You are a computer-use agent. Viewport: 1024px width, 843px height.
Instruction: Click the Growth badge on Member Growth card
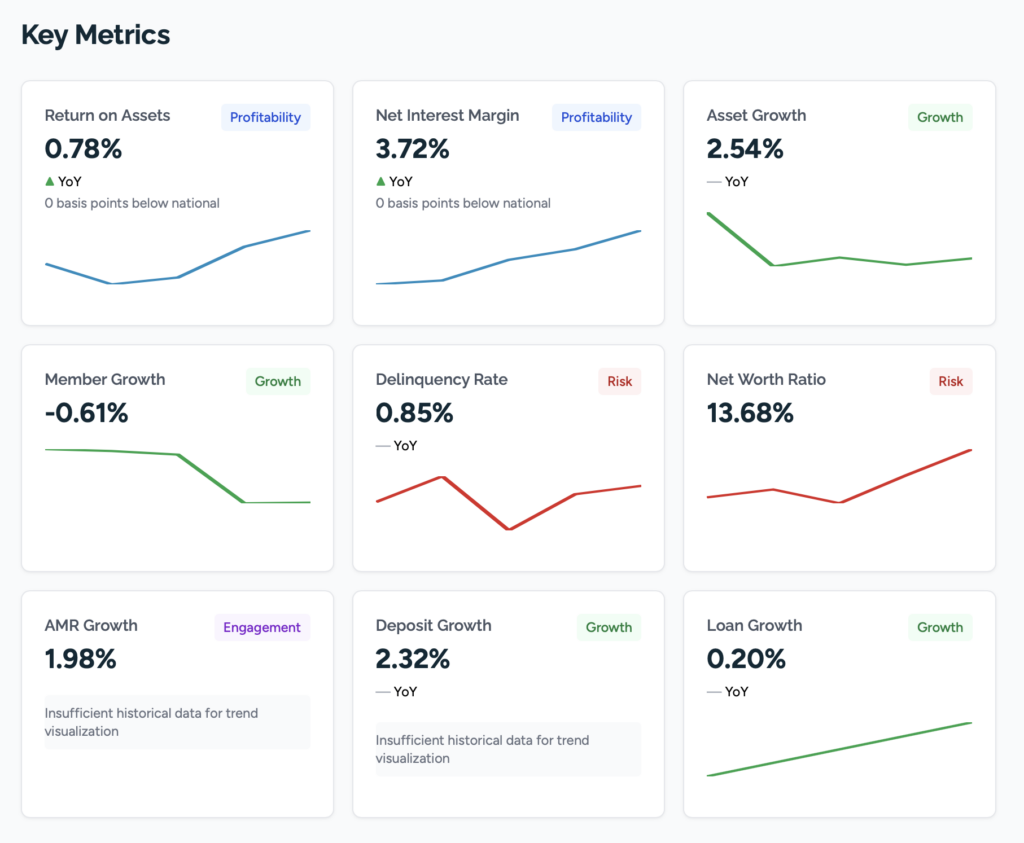tap(278, 381)
